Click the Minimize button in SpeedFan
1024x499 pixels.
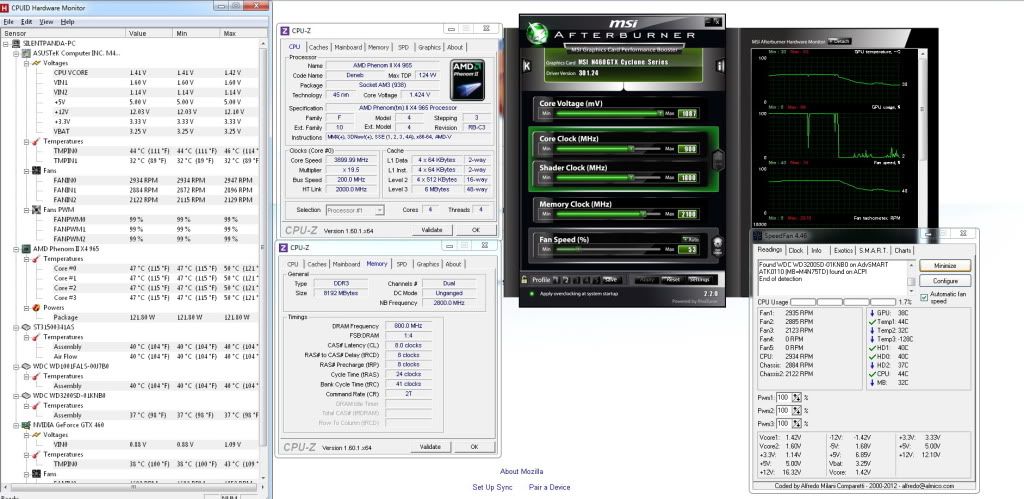coord(945,266)
